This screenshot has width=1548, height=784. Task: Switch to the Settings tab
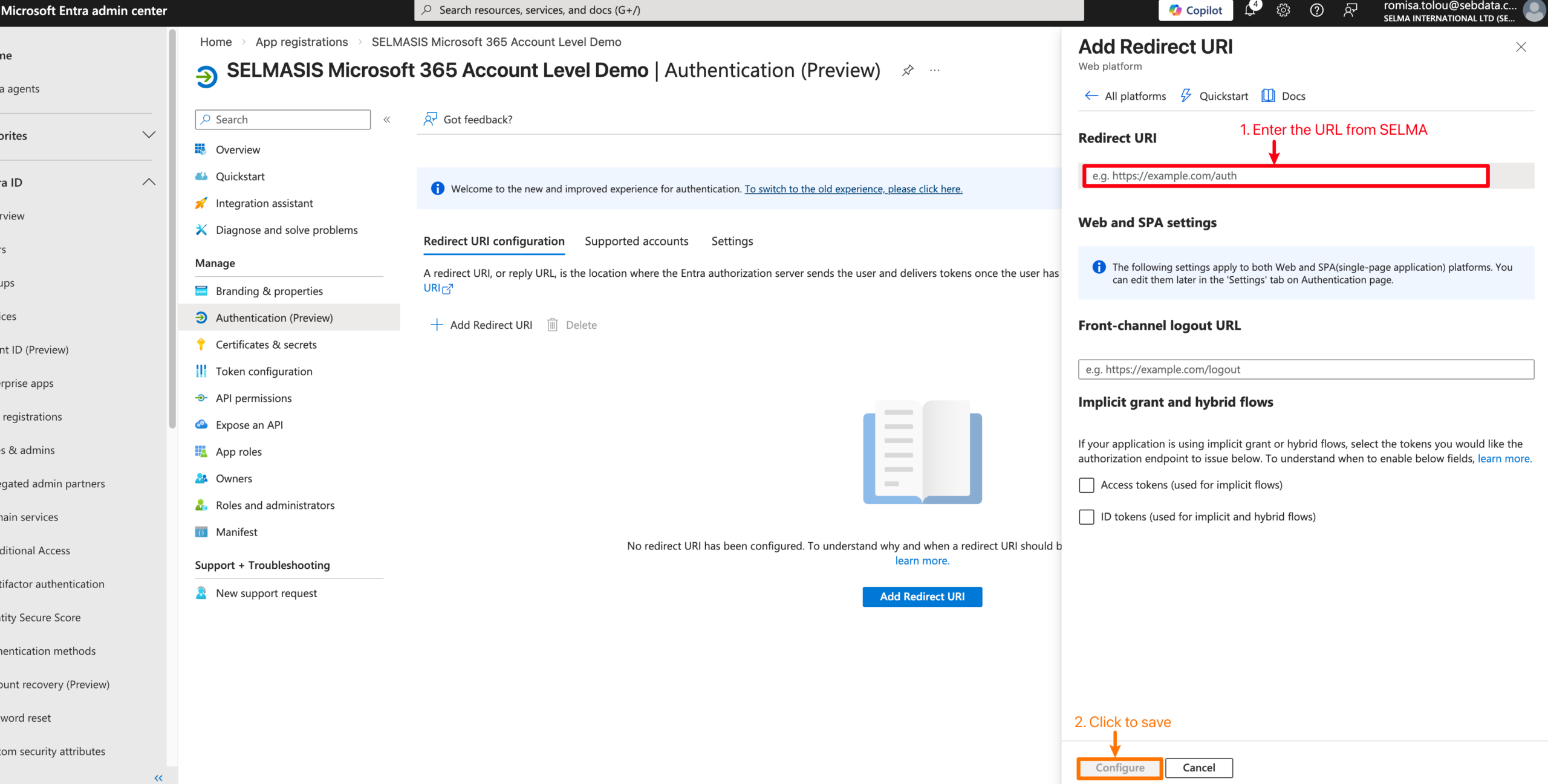(x=732, y=241)
